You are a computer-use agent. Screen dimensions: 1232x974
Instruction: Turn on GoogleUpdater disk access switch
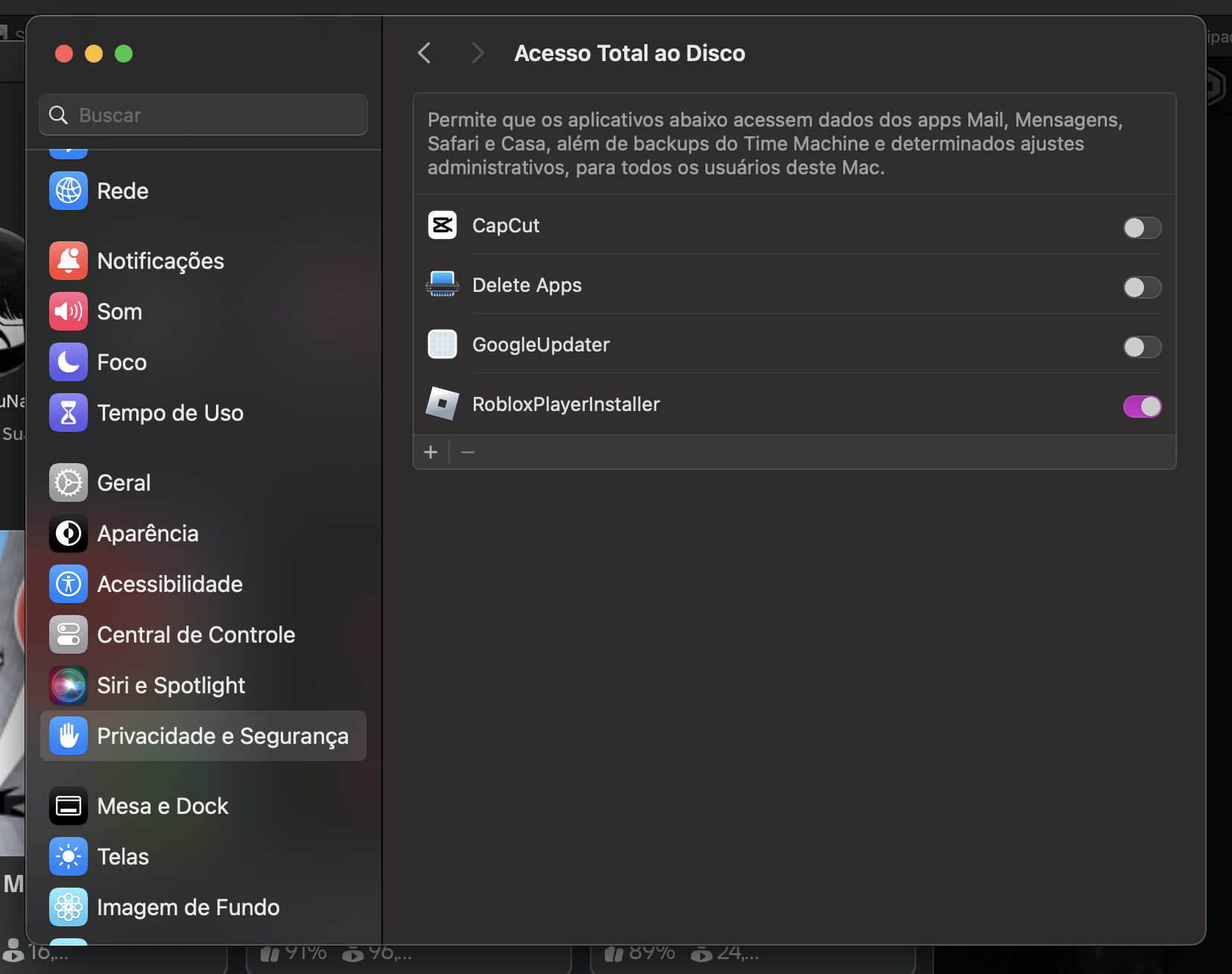point(1142,347)
